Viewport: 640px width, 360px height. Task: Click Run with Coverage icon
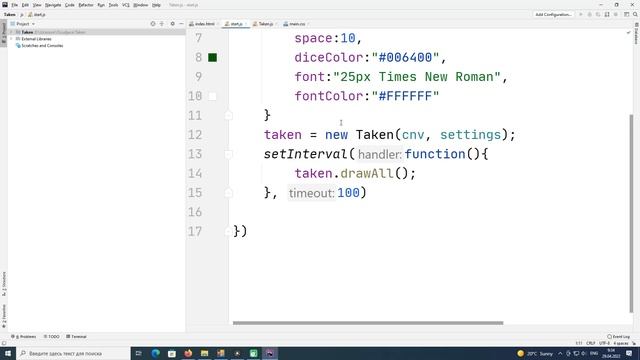tap(598, 14)
